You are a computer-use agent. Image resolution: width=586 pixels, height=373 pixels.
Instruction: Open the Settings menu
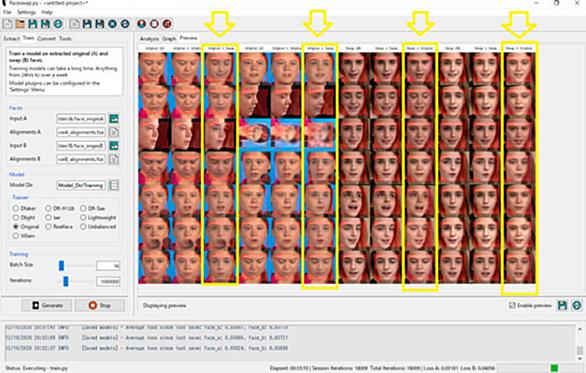coord(26,12)
